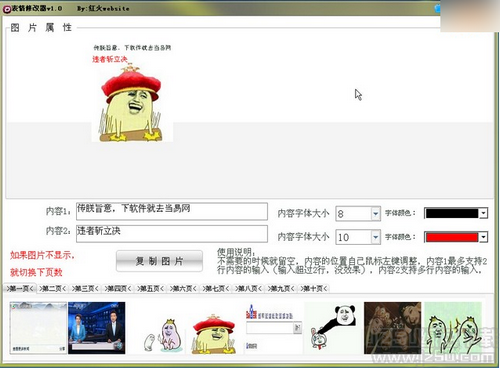Image resolution: width=500 pixels, height=368 pixels.
Task: Click the red font color swatch
Action: point(452,237)
